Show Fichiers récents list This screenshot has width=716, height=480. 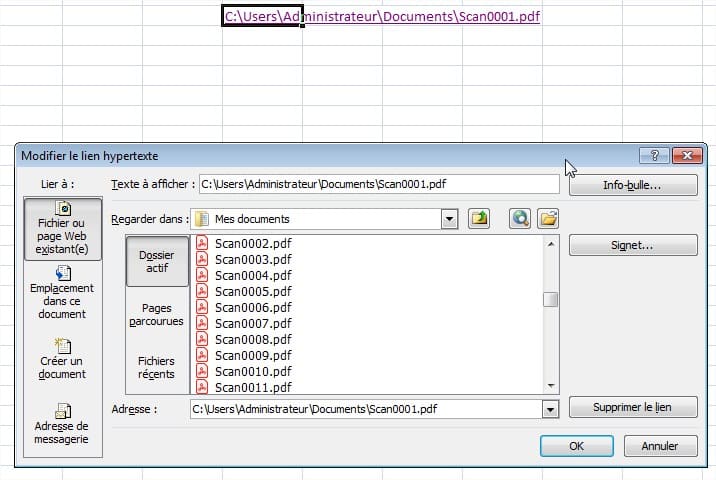(x=157, y=367)
